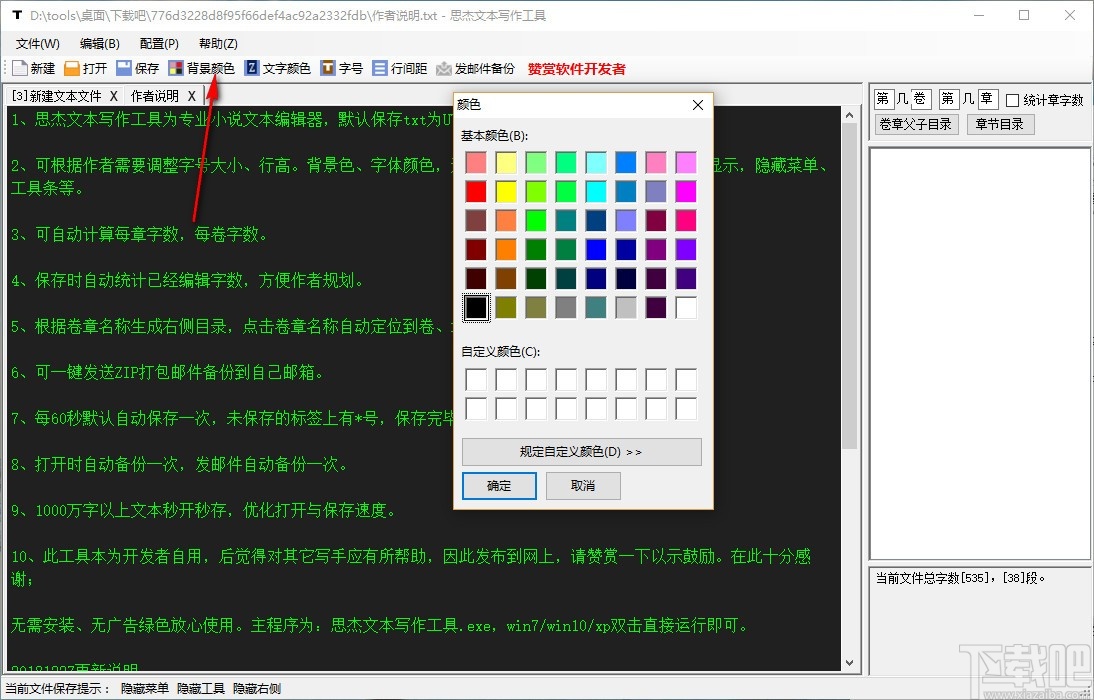Open the 文字颜色 text color tool

tap(278, 68)
